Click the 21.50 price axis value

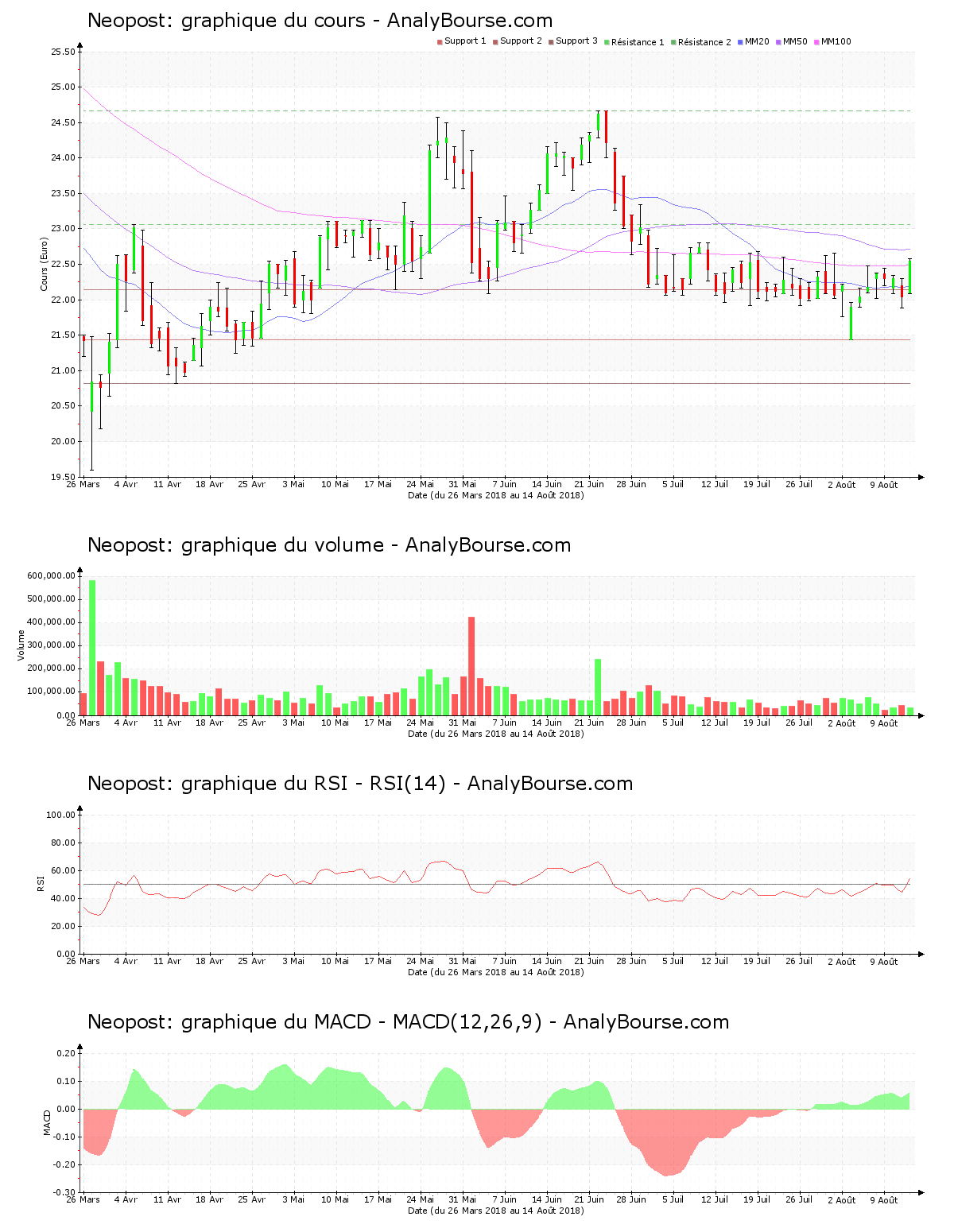click(x=64, y=335)
